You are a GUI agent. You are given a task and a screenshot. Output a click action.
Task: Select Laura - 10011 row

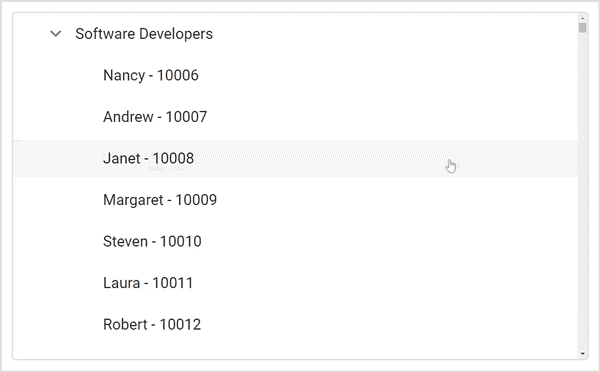point(295,283)
